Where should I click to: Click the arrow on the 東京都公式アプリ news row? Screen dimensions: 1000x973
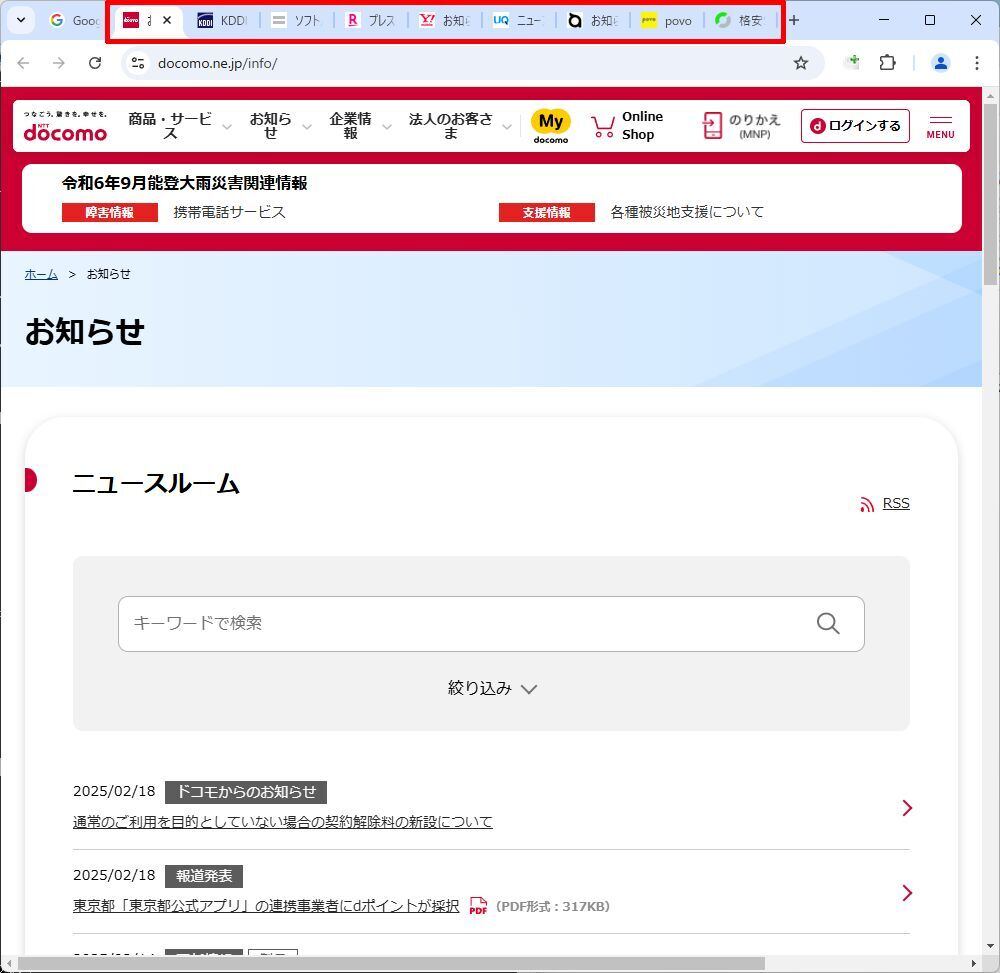(x=907, y=893)
